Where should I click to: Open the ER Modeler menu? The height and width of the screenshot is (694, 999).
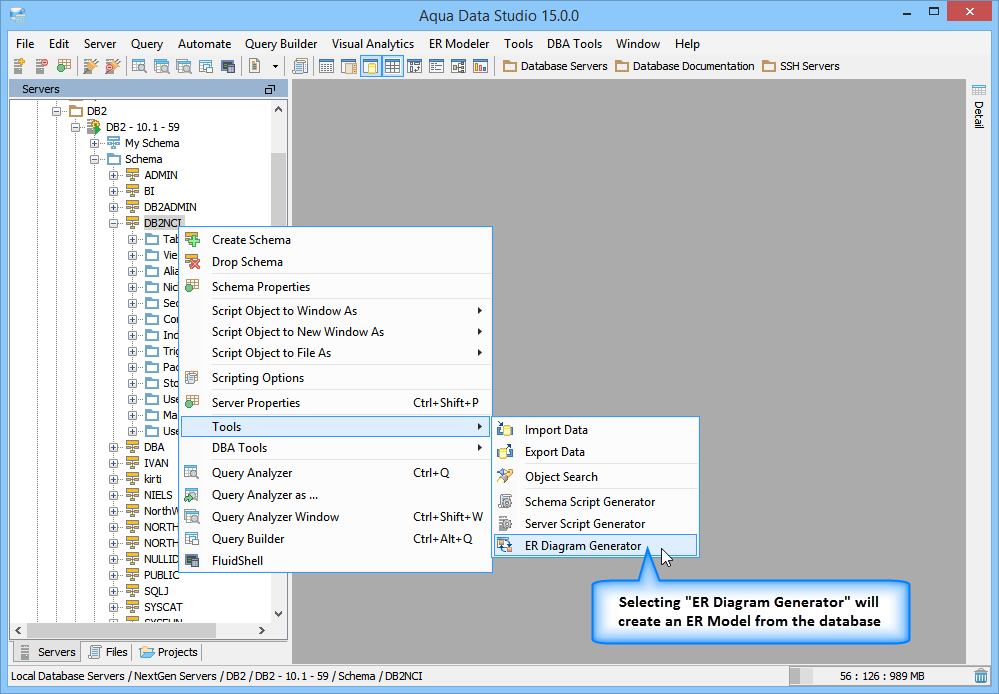click(459, 43)
